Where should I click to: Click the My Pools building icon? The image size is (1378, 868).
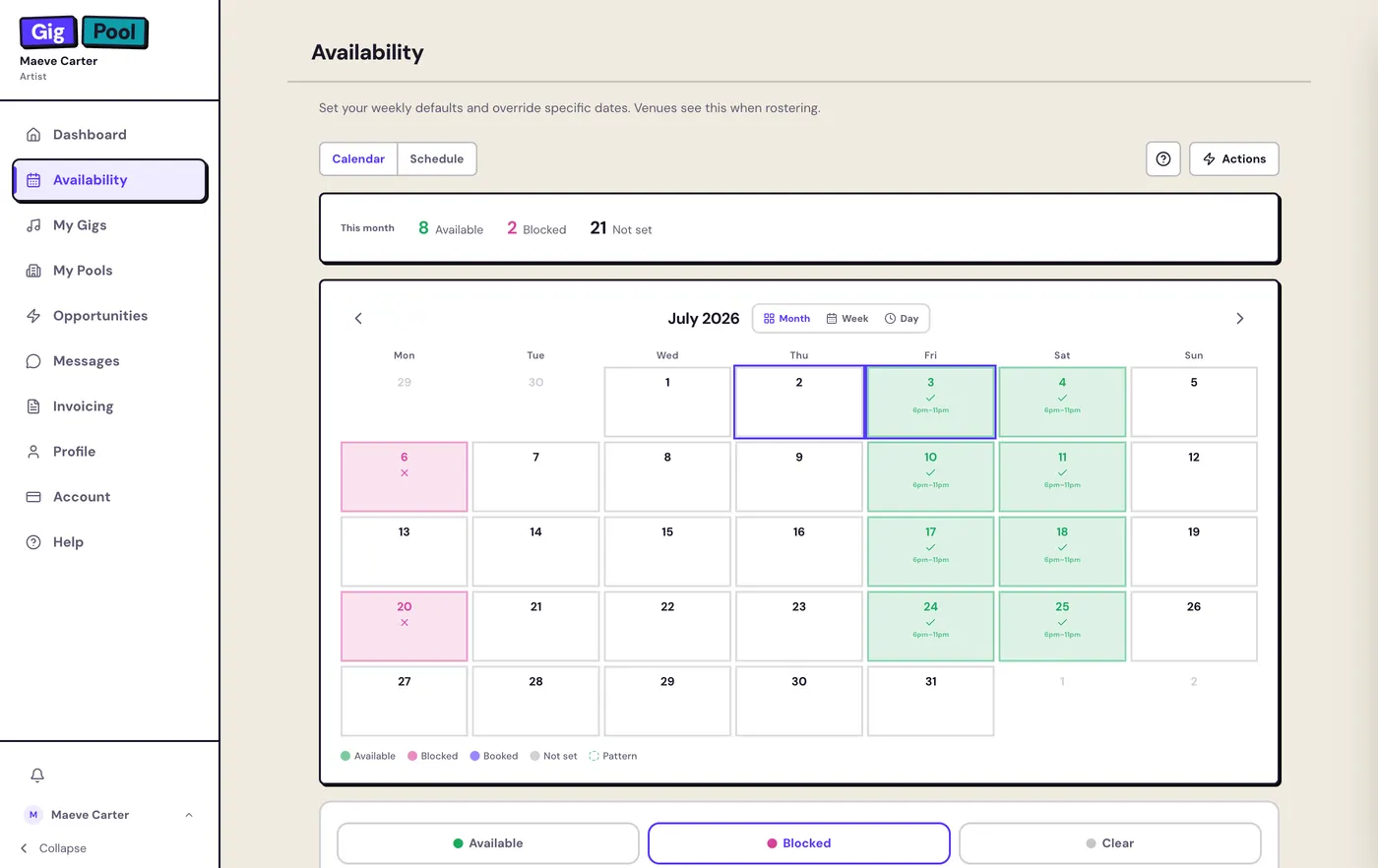tap(33, 271)
